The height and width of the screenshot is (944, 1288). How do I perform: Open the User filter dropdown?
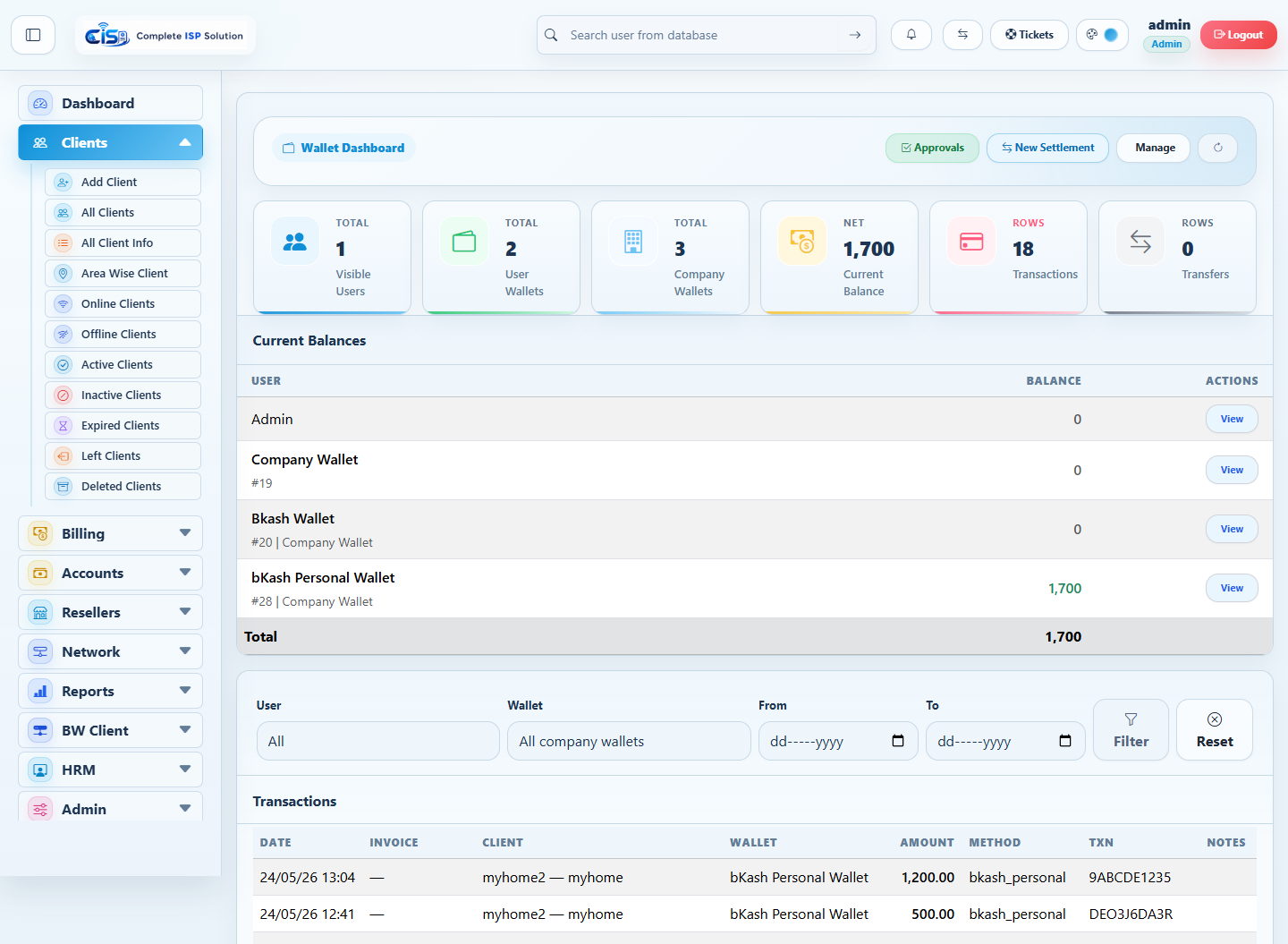378,741
